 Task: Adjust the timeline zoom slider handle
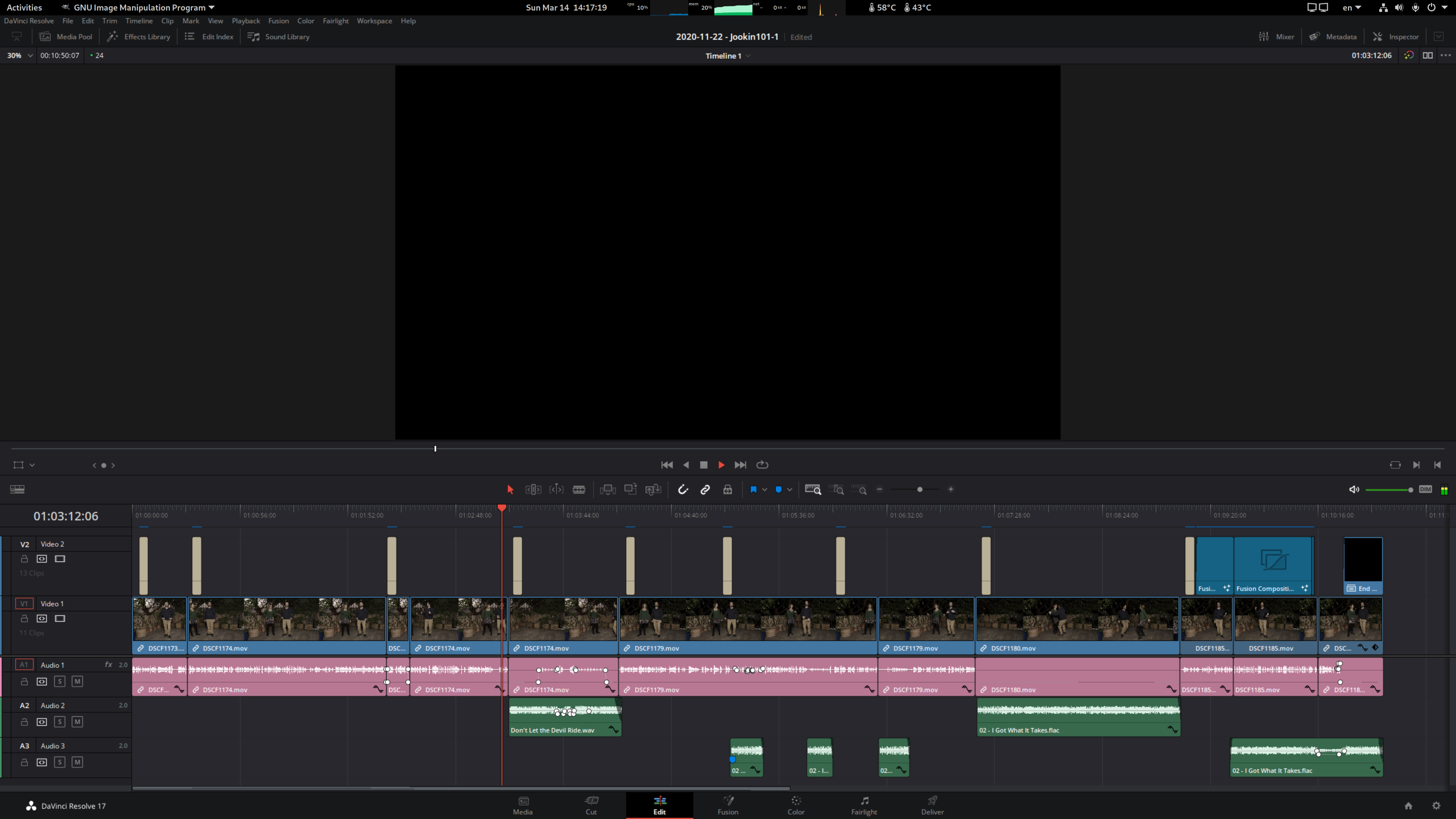pos(919,490)
